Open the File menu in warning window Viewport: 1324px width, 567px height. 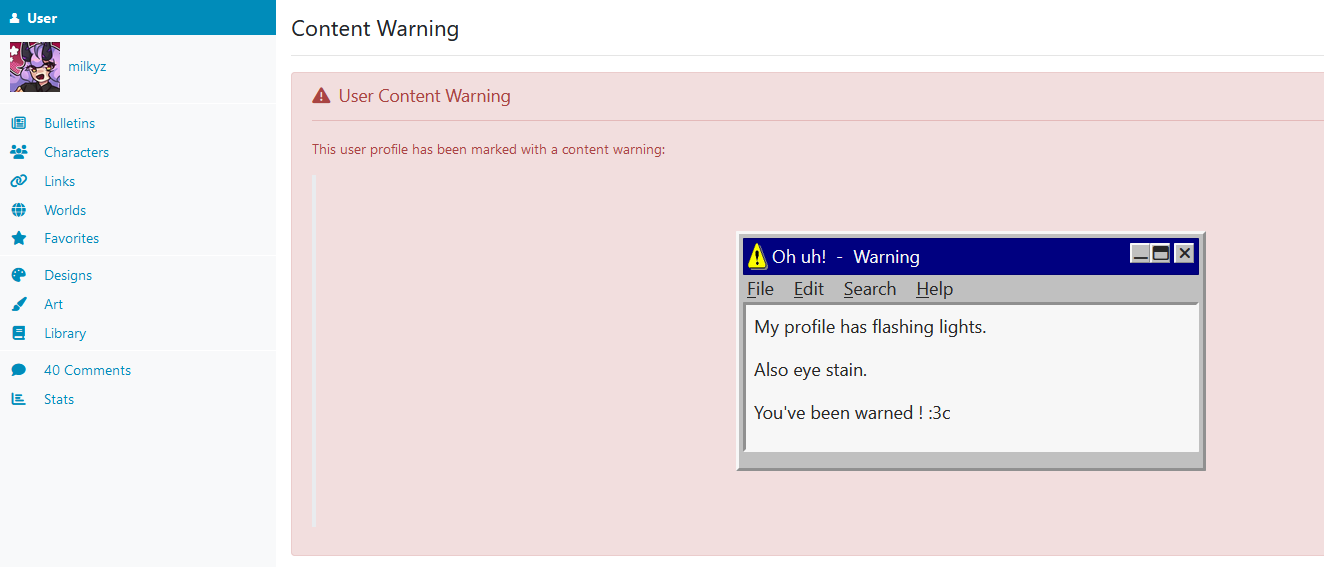(x=760, y=289)
